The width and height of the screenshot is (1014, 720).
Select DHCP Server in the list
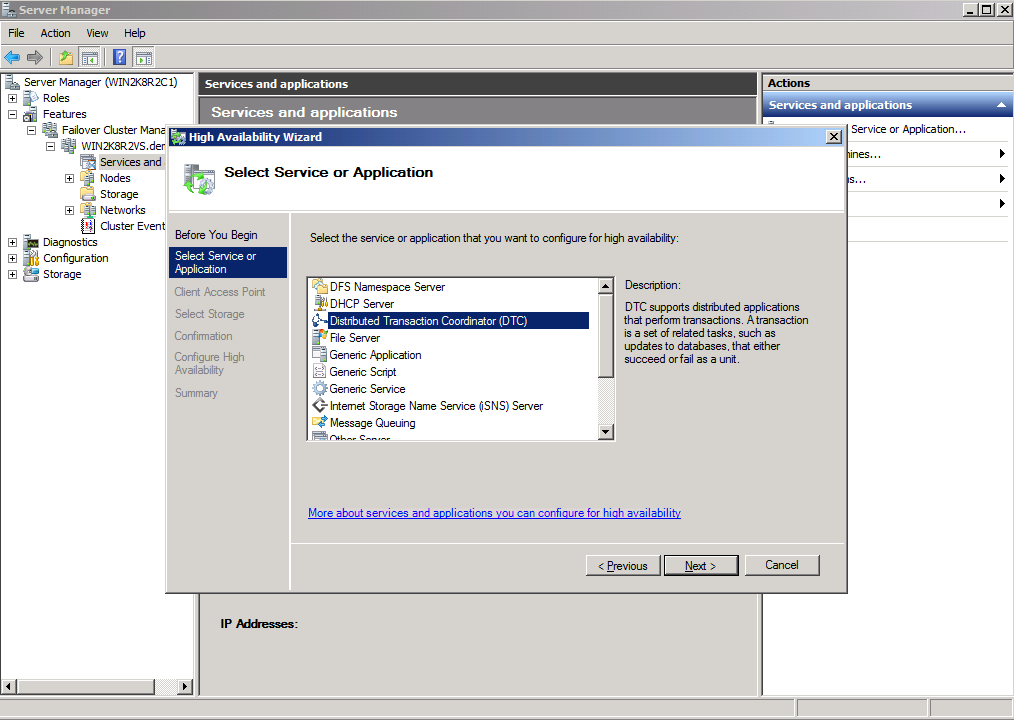361,303
